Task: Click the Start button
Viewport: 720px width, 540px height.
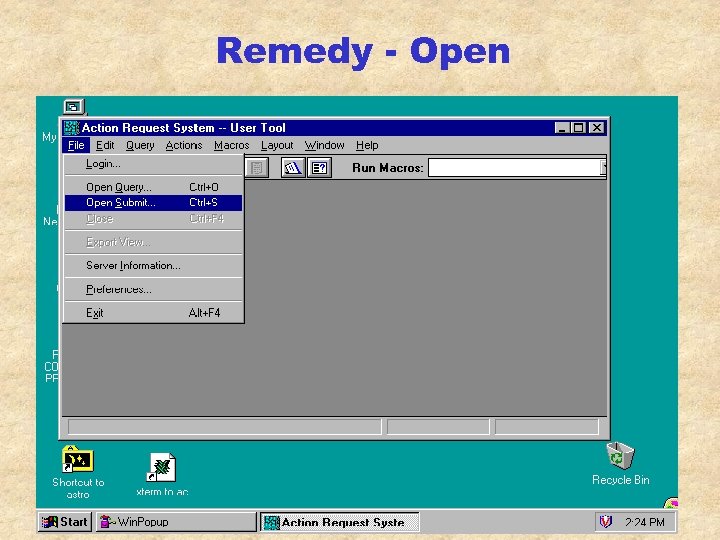Action: click(65, 522)
